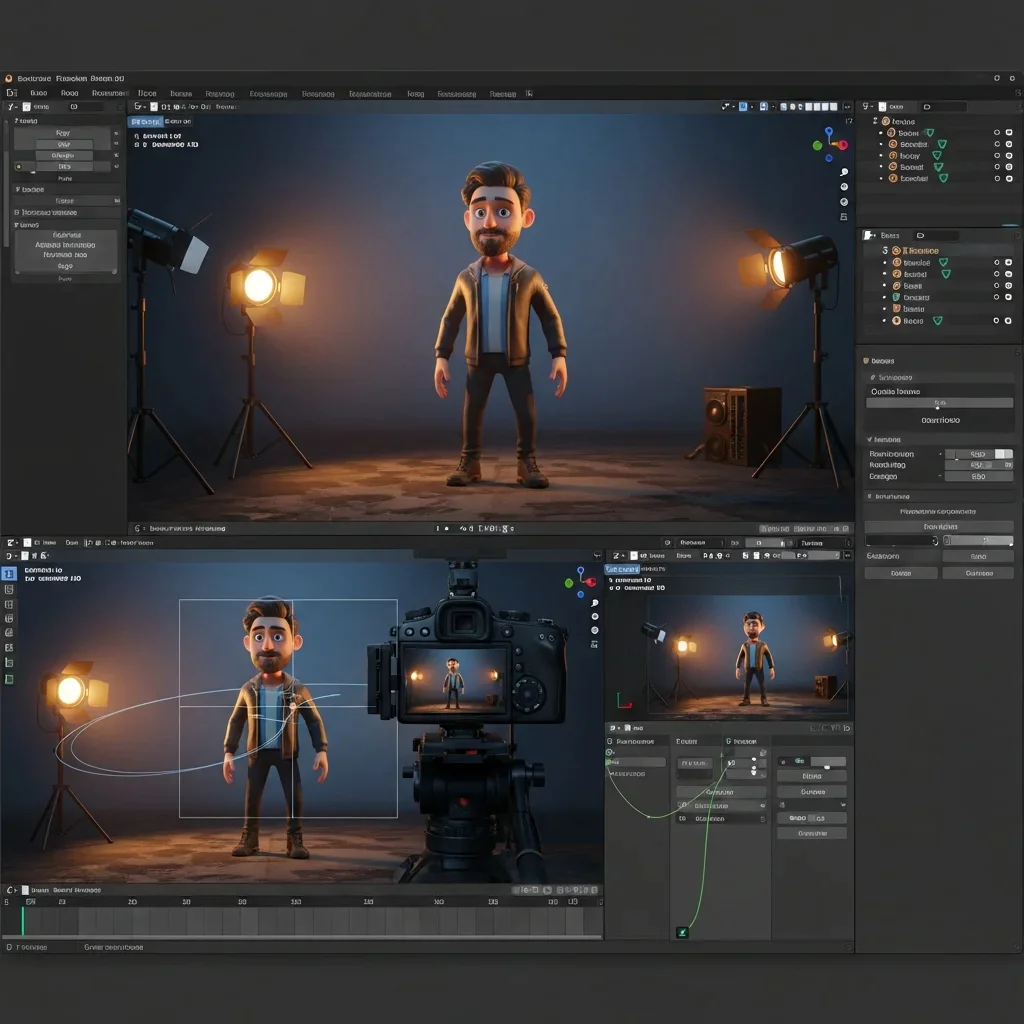The width and height of the screenshot is (1024, 1024).
Task: Toggle the hollow circle on the 'Boom' row
Action: click(x=997, y=133)
